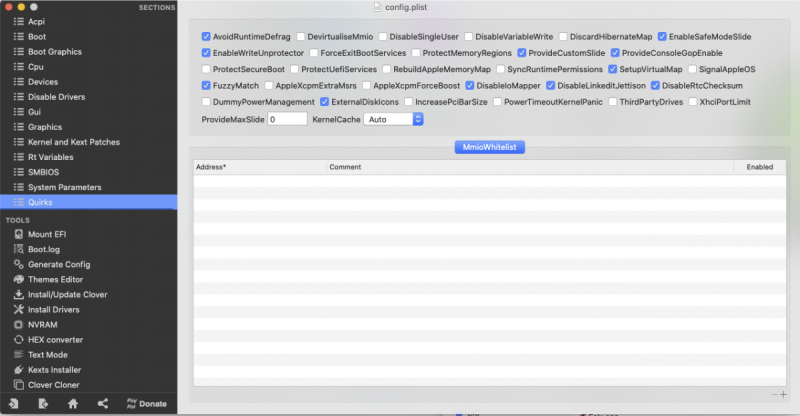Image resolution: width=800 pixels, height=416 pixels.
Task: Click the config.plist document icon
Action: tap(378, 7)
